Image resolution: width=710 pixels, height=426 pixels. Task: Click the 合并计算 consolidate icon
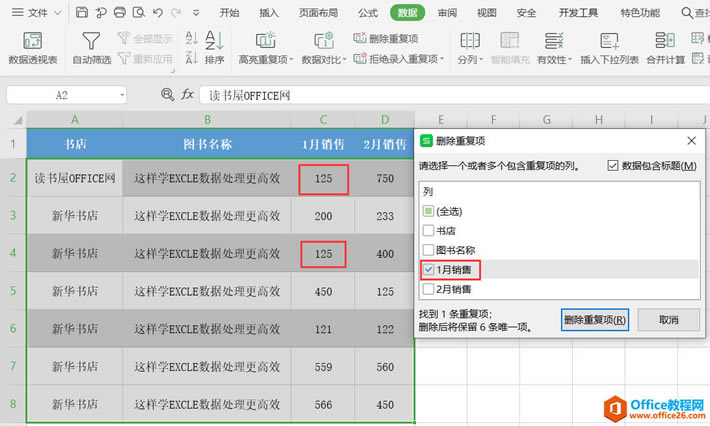665,41
